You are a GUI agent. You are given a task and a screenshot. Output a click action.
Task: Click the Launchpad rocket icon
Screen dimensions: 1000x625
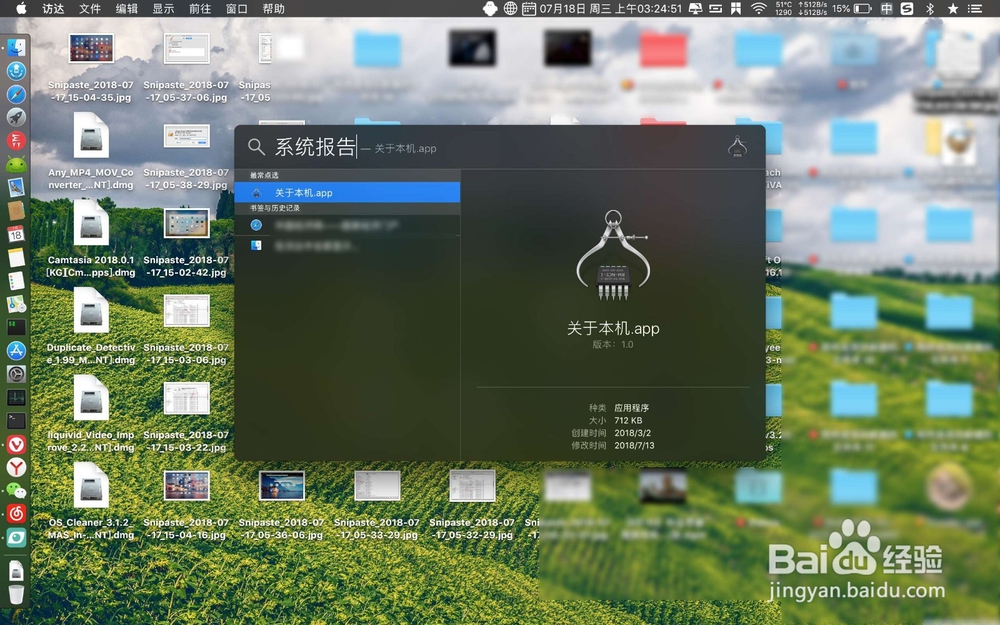(16, 117)
